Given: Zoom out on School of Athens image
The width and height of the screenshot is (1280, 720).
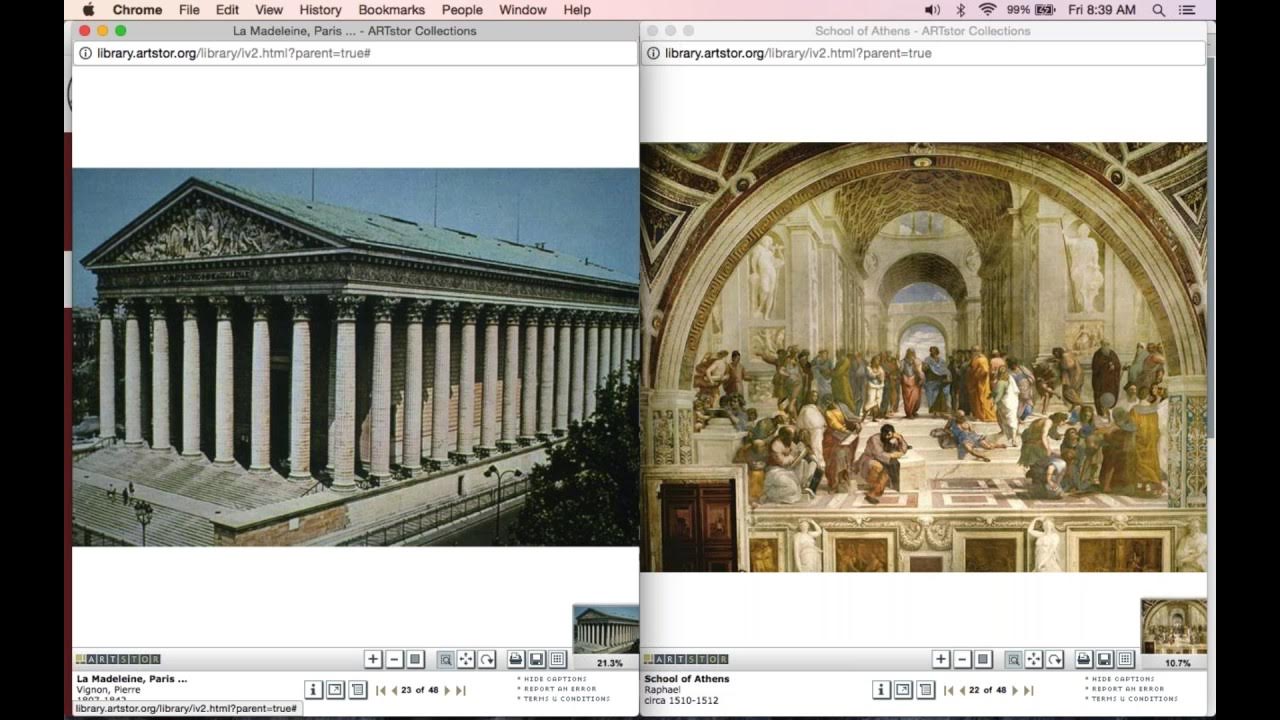Looking at the screenshot, I should (x=962, y=659).
